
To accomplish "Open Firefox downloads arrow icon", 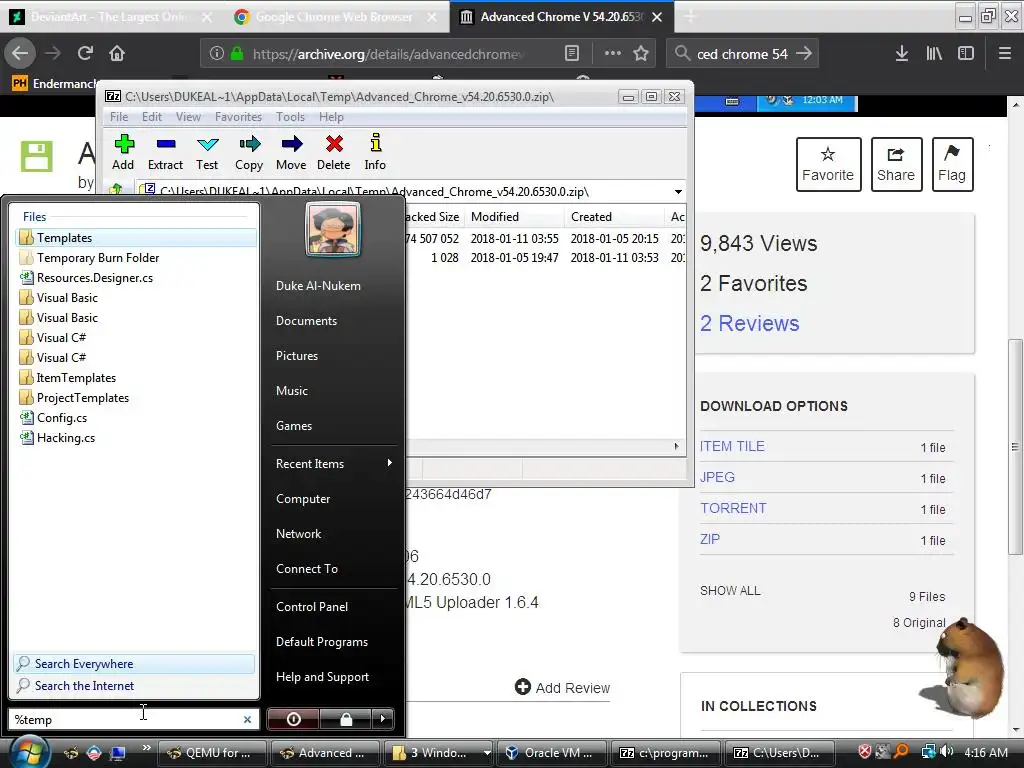I will click(902, 54).
